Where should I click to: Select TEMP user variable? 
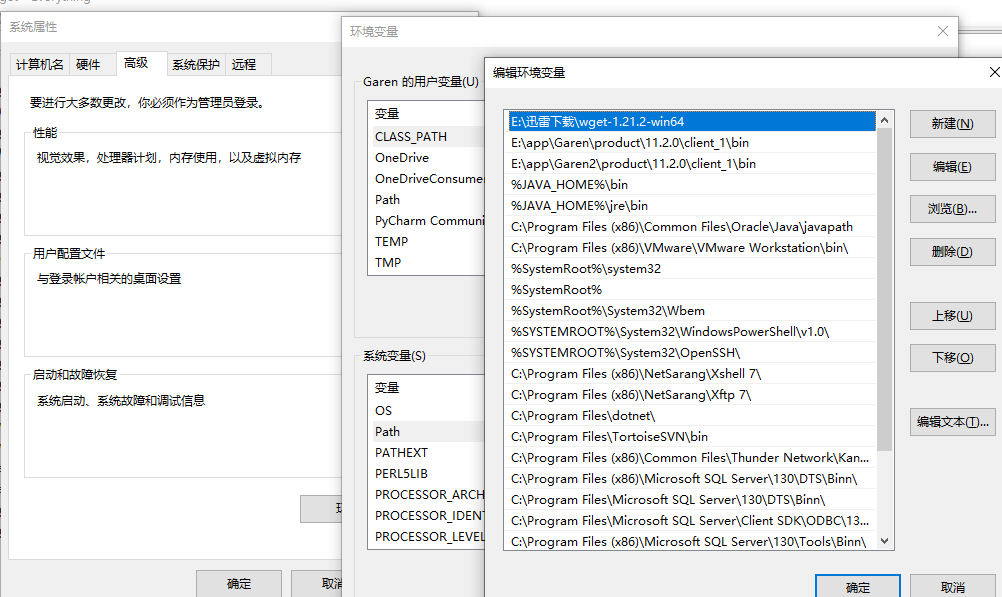427,242
